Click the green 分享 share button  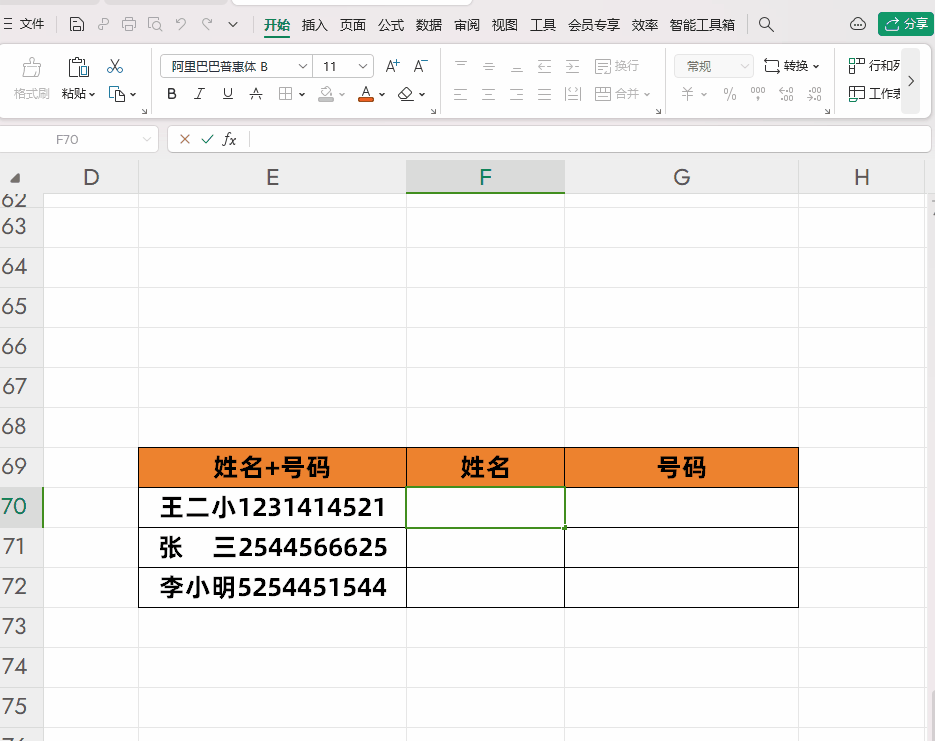pos(905,23)
